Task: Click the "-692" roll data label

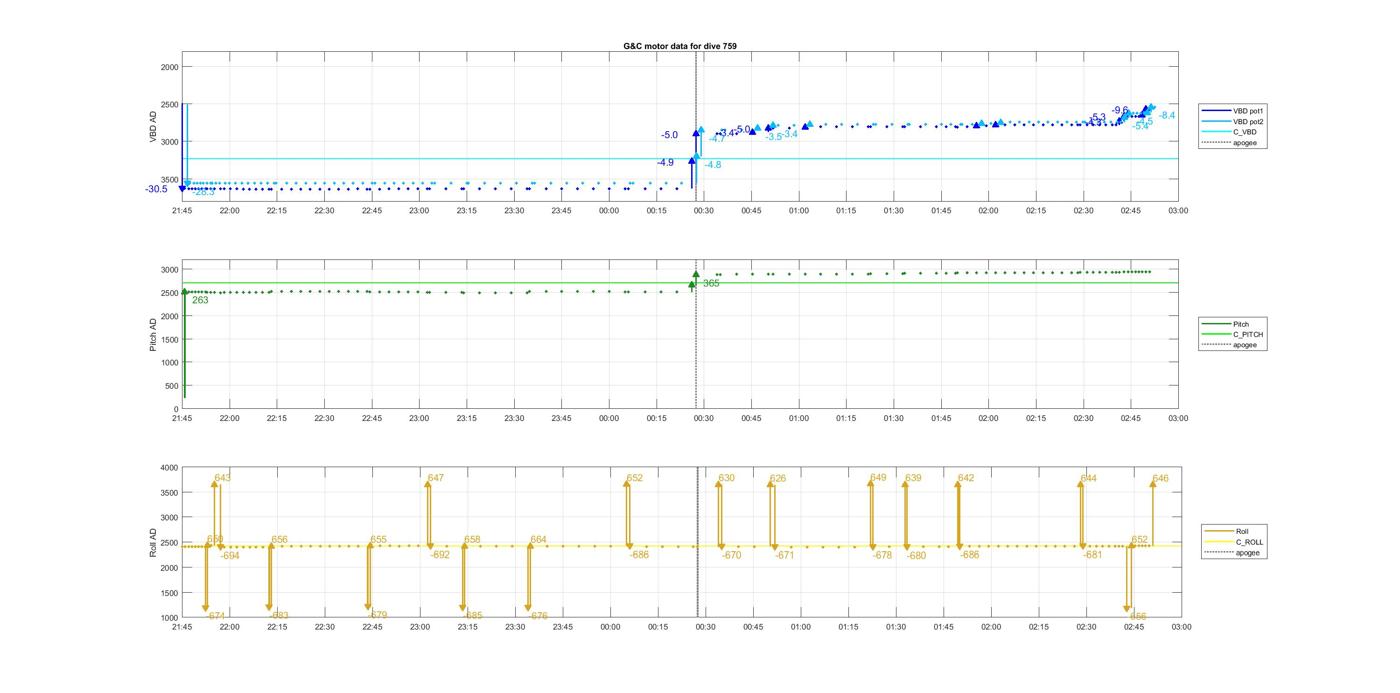Action: click(440, 554)
